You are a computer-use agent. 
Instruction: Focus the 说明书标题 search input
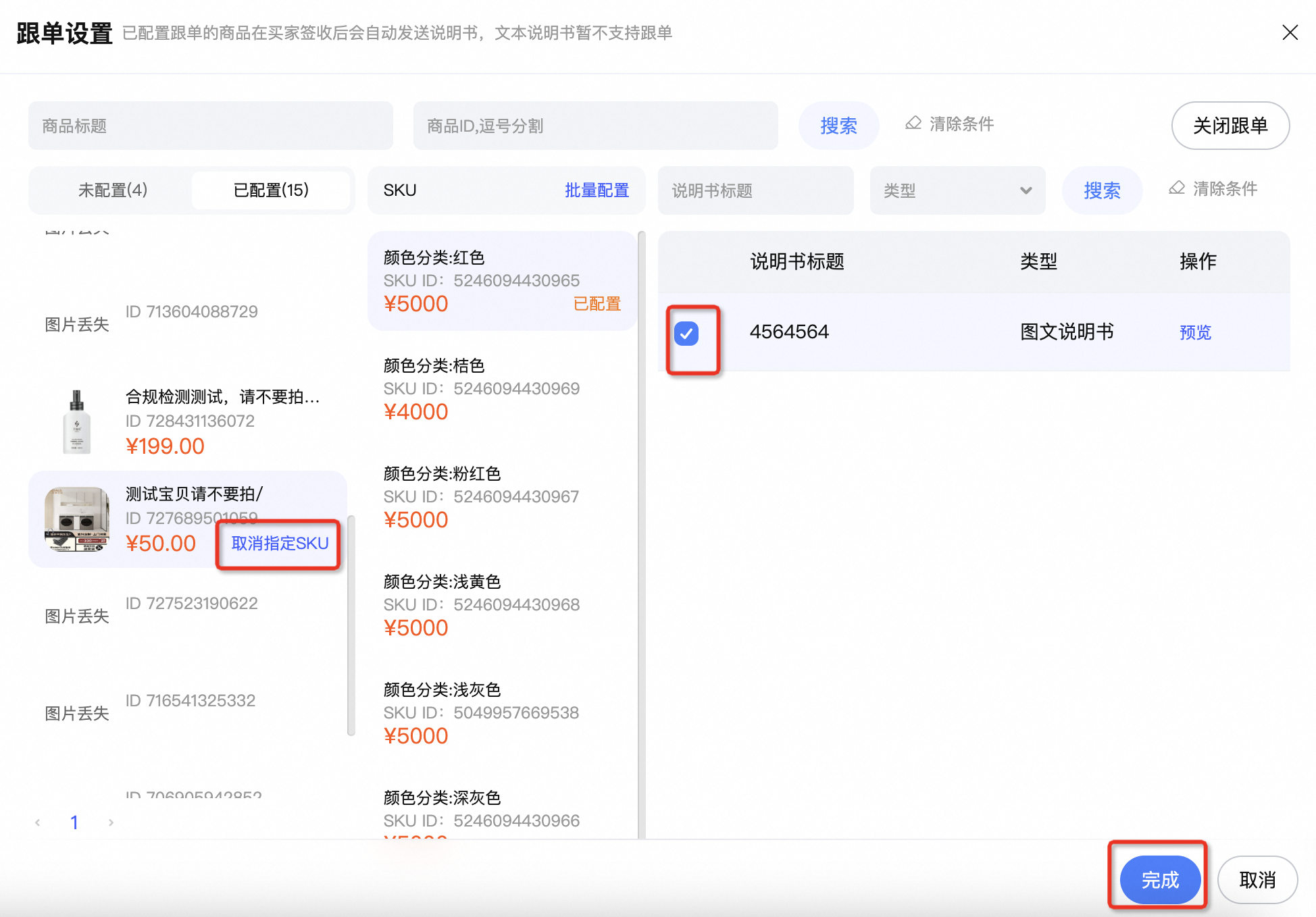[756, 190]
